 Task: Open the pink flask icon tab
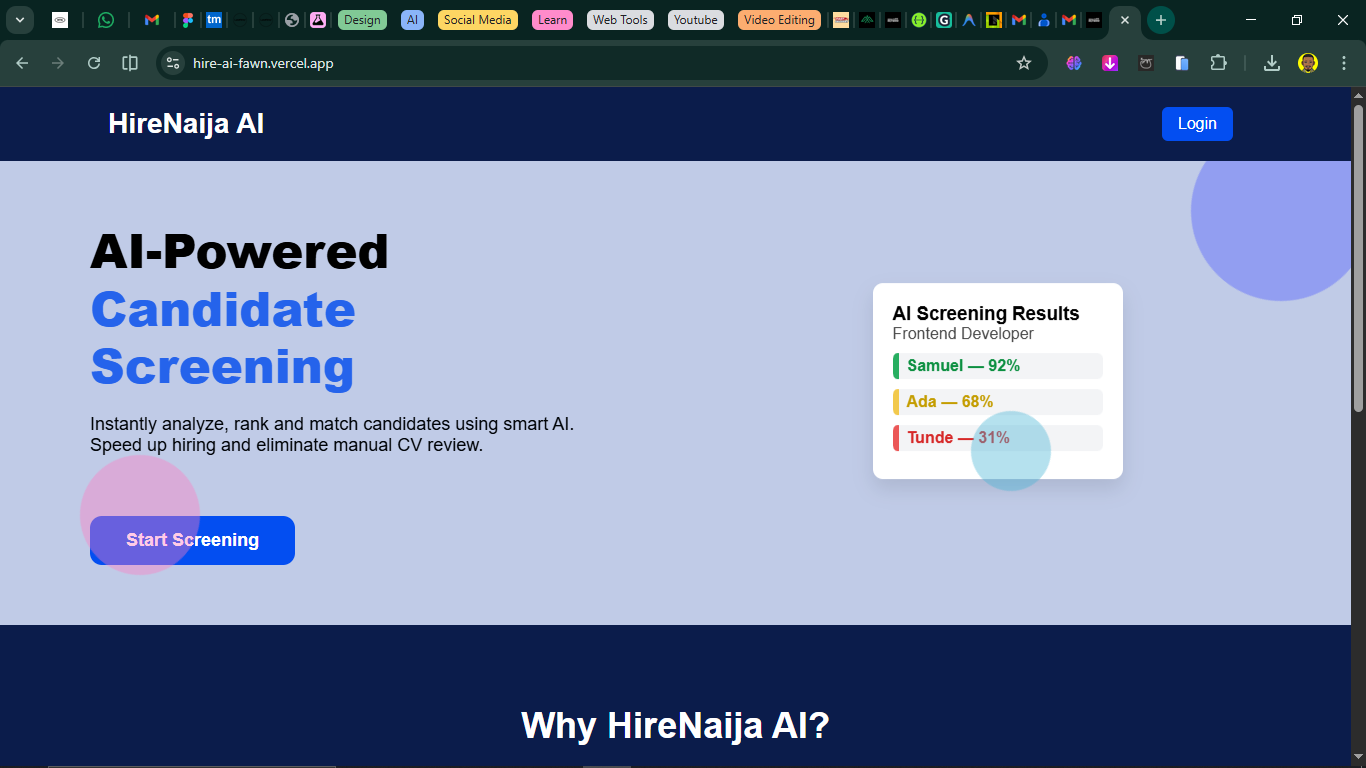[x=318, y=20]
